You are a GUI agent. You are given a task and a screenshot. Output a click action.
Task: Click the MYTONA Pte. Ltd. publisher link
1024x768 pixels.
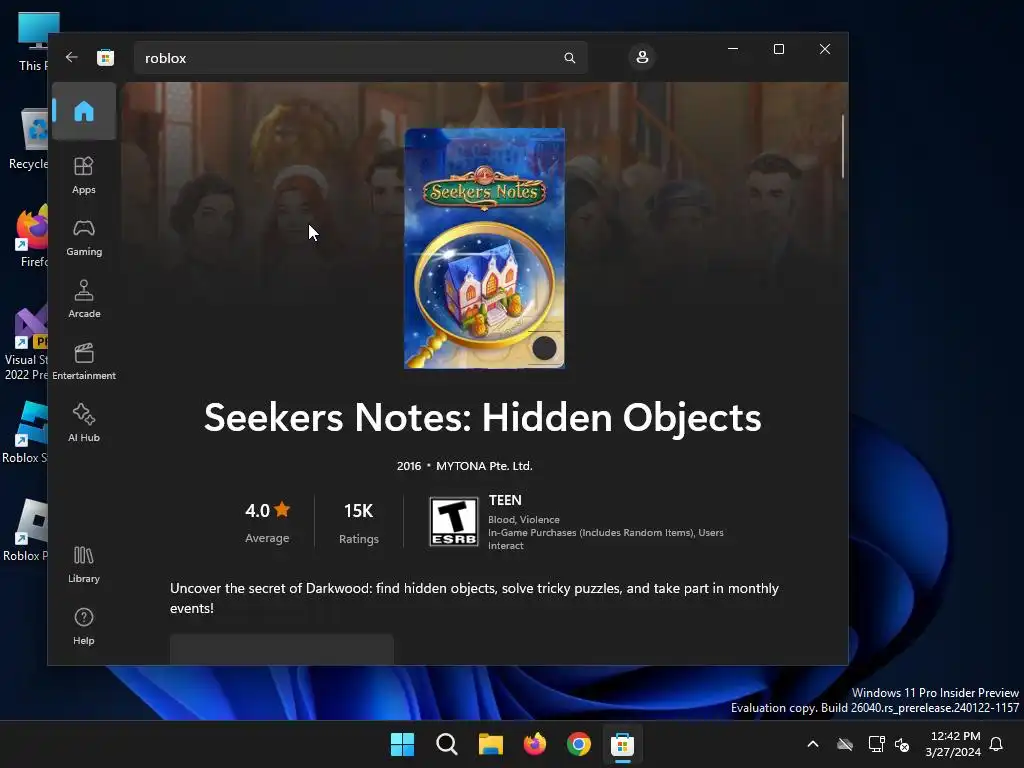pos(484,466)
